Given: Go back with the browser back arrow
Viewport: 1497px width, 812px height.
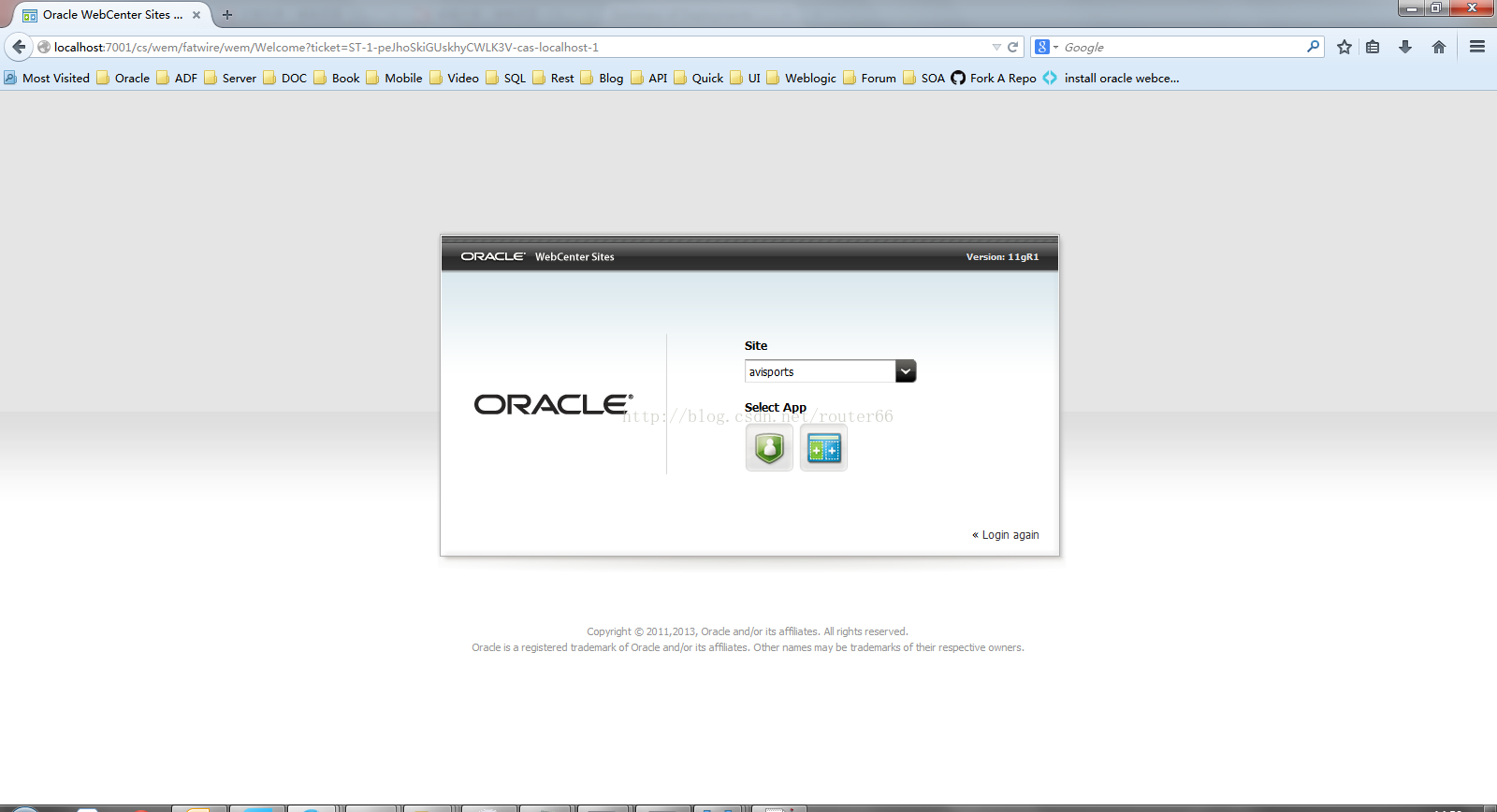Looking at the screenshot, I should coord(19,47).
